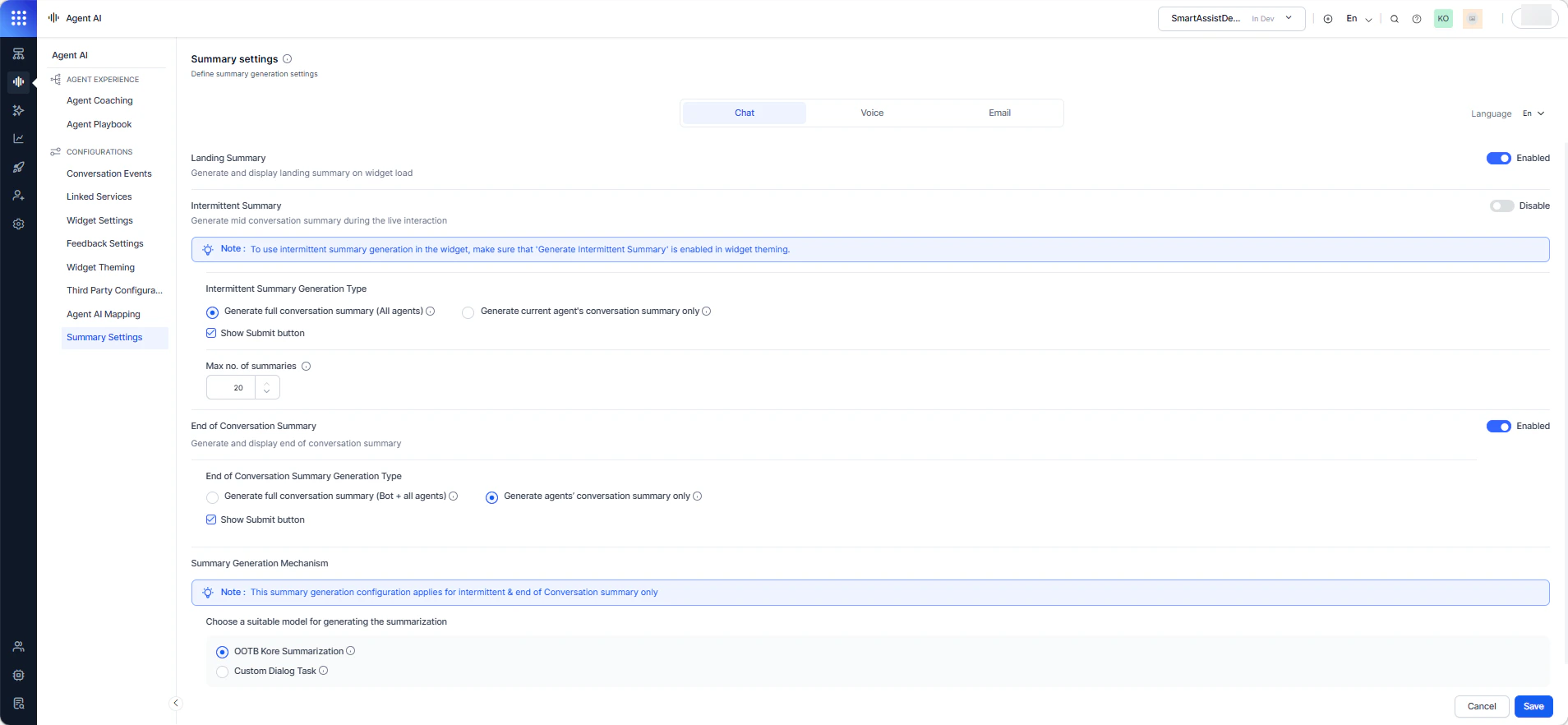Open Agent AI Mapping in the sidebar
The image size is (1568, 725).
click(x=104, y=315)
